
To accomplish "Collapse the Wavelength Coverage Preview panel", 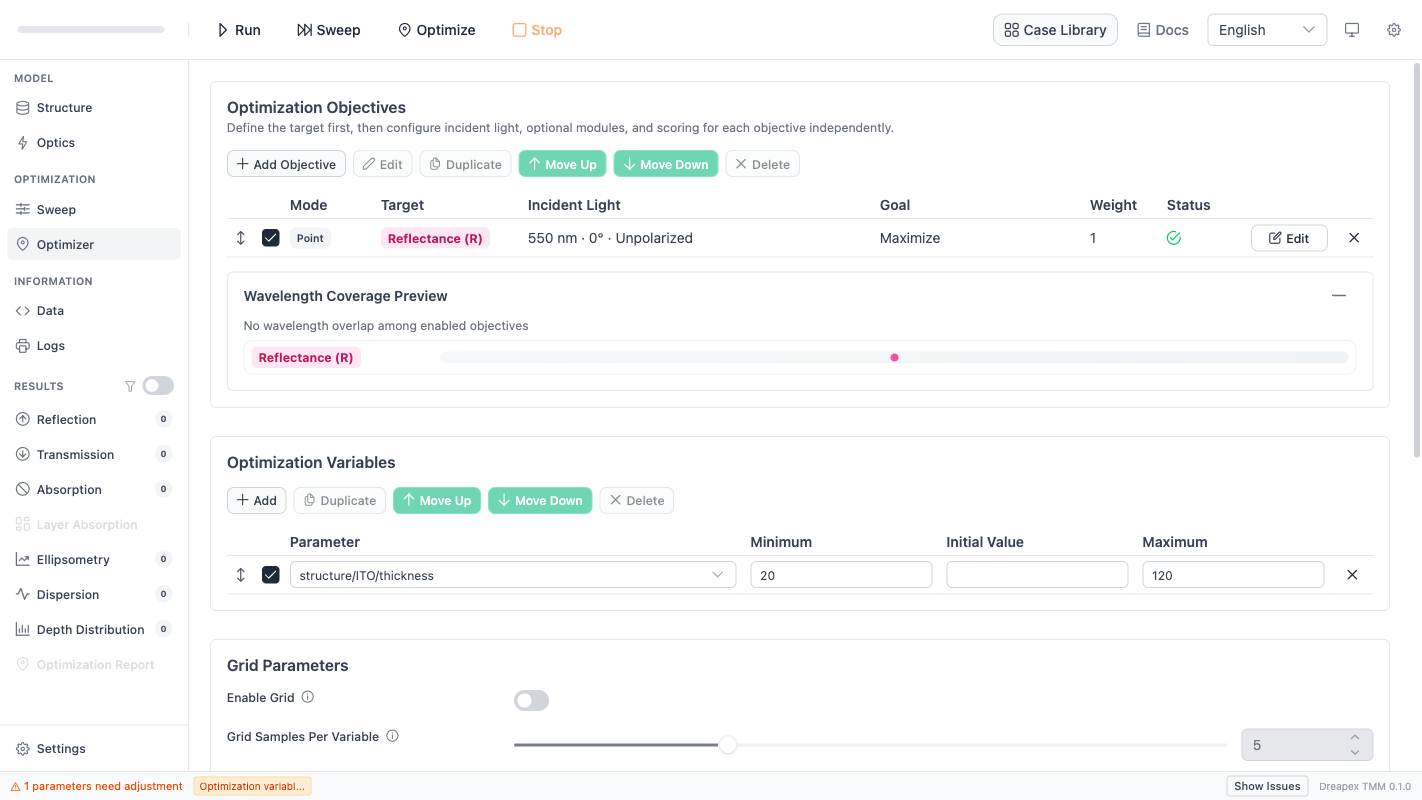I will [1339, 296].
